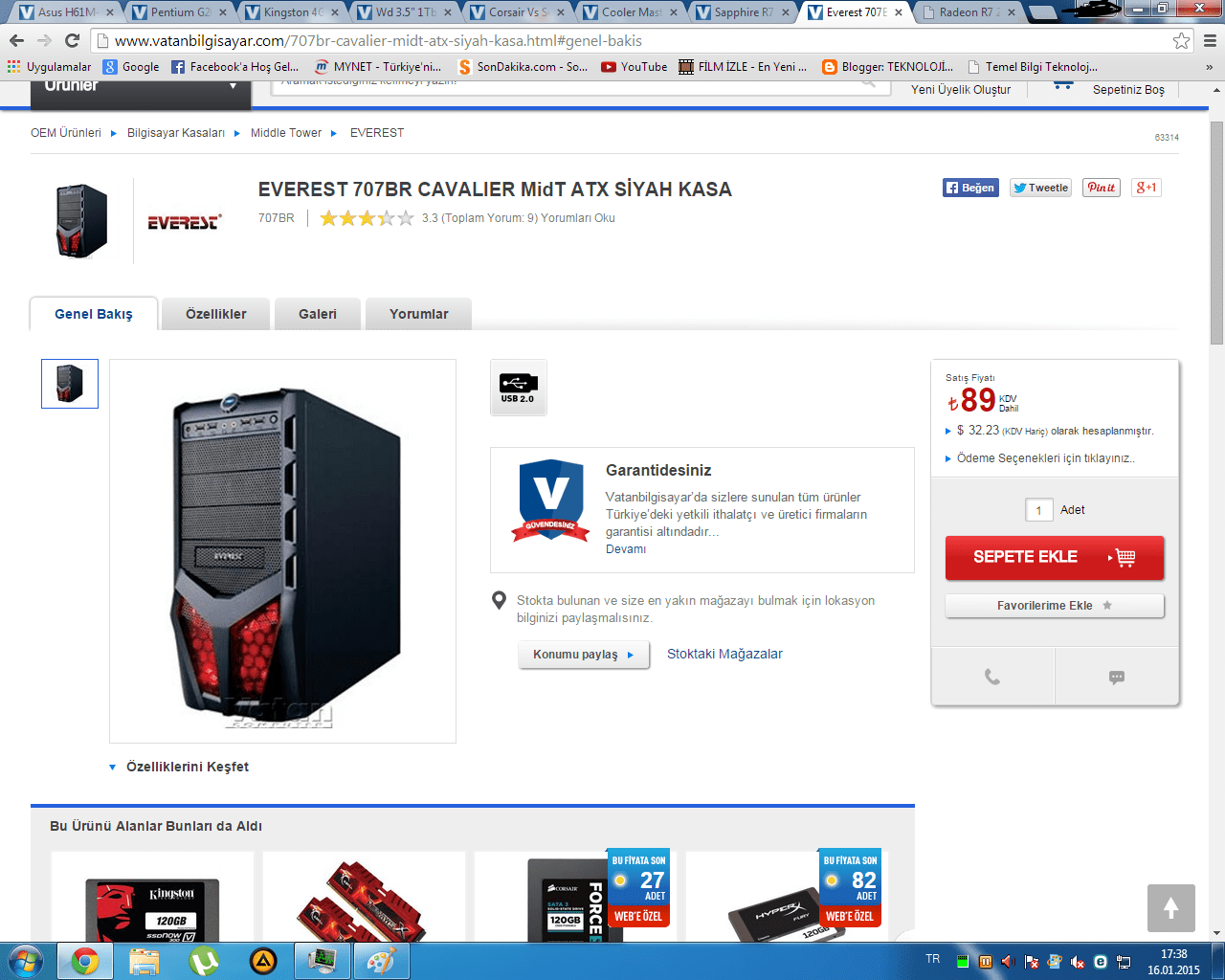Screen dimensions: 1225x980
Task: Click the chat message icon
Action: pyautogui.click(x=1117, y=677)
